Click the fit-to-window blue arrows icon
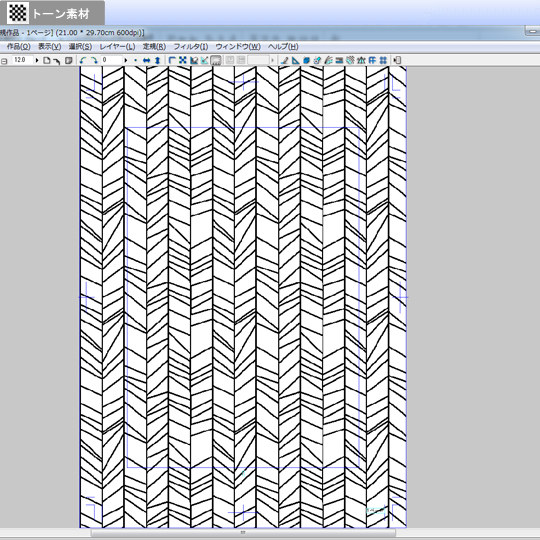 [183, 60]
